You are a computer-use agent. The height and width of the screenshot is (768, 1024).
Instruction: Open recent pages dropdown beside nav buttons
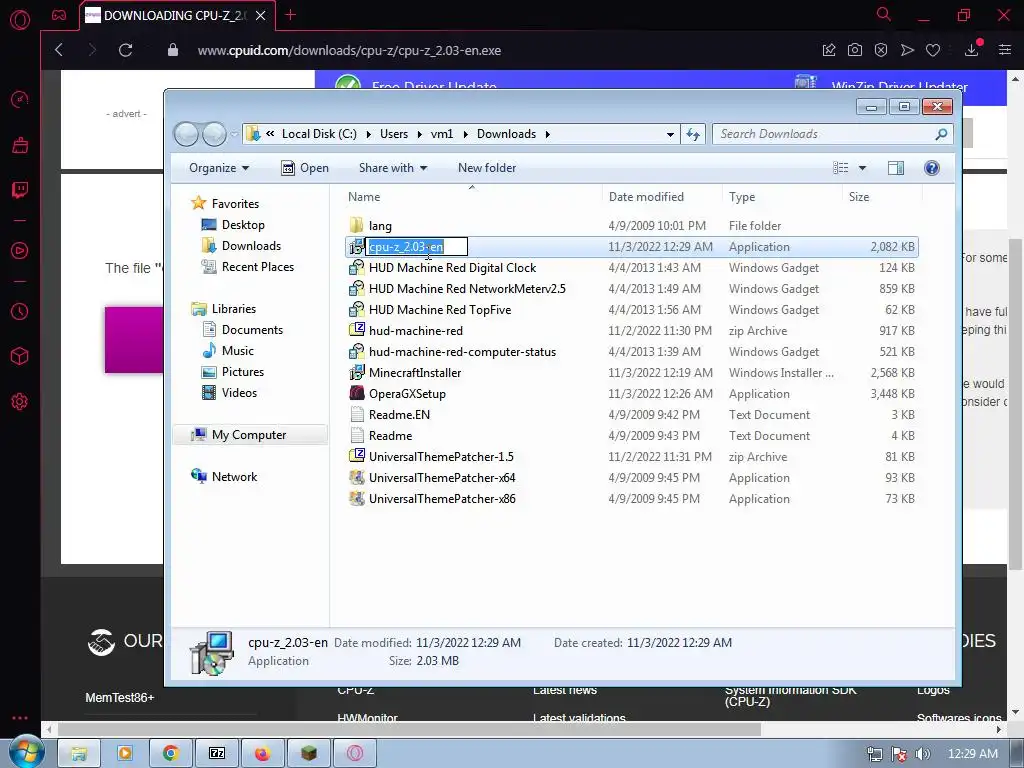point(234,135)
